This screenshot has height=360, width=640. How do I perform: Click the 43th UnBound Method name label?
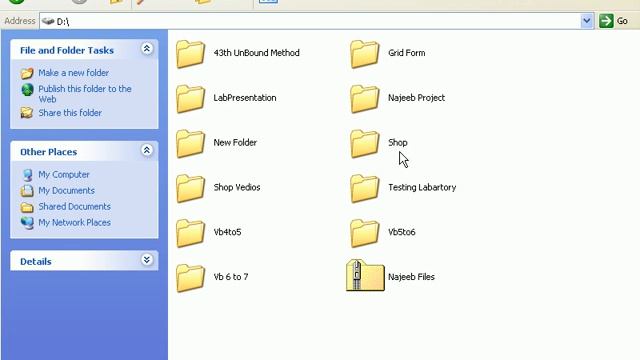click(x=256, y=53)
